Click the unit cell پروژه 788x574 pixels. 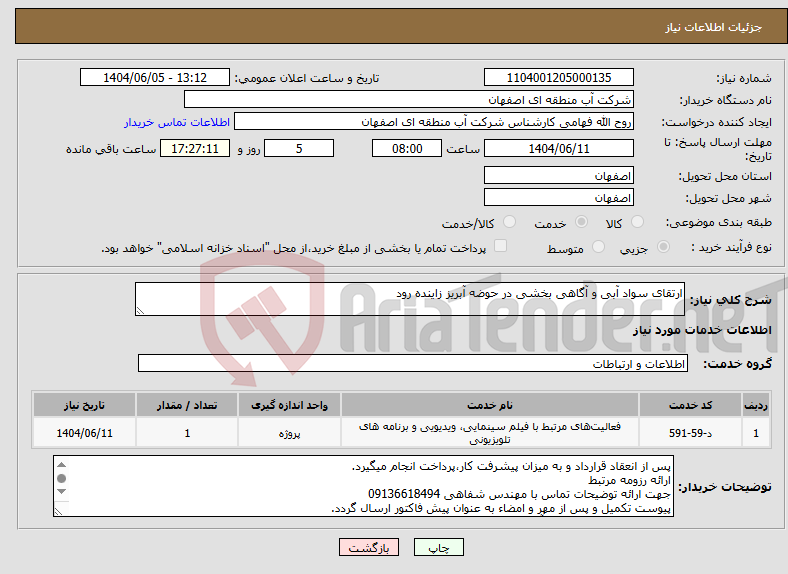coord(289,433)
